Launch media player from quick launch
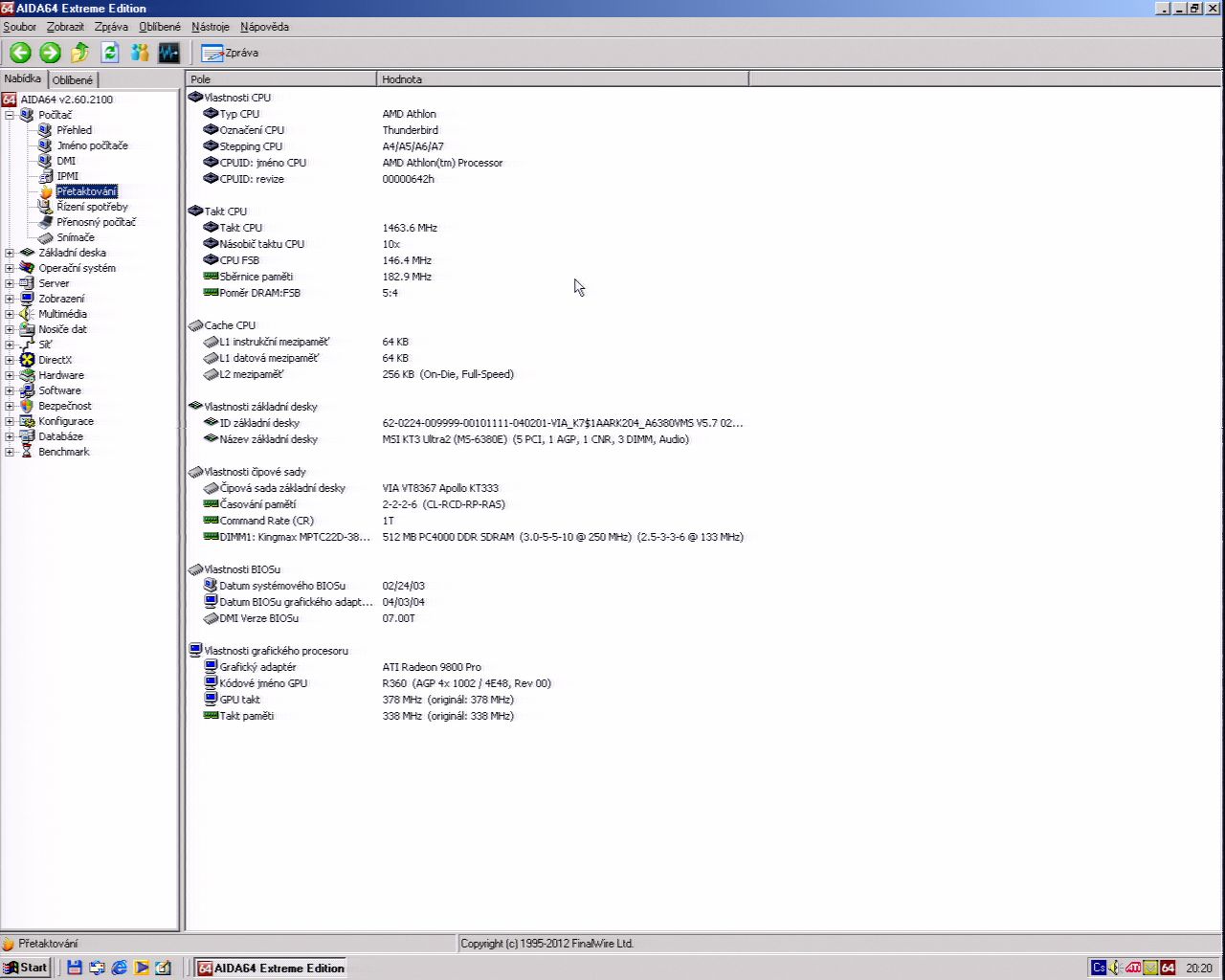 pos(142,968)
